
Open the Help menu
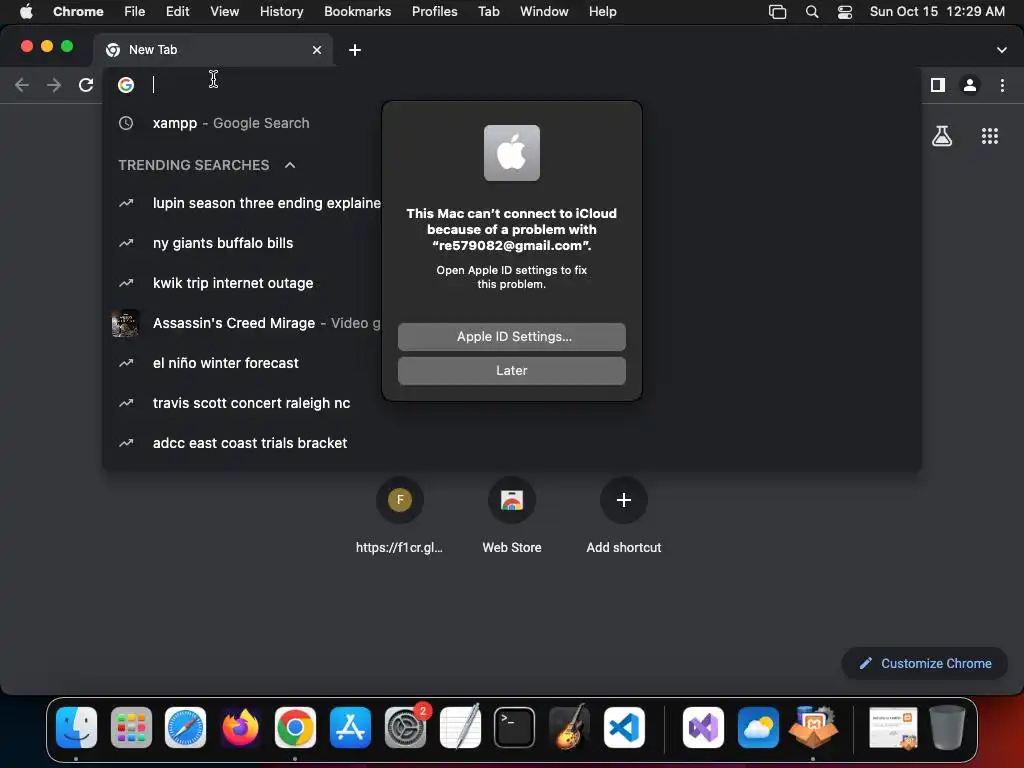point(602,11)
